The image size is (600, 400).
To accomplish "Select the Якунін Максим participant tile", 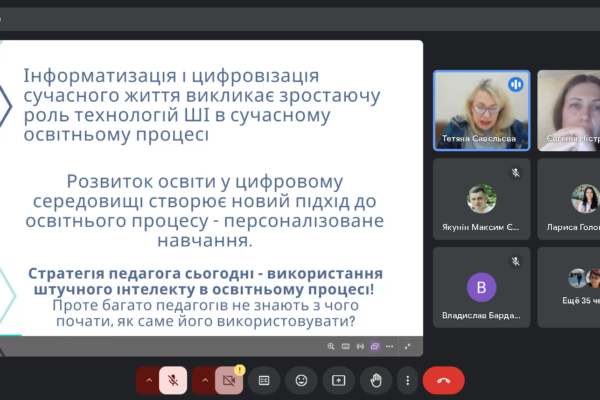I will coord(481,199).
